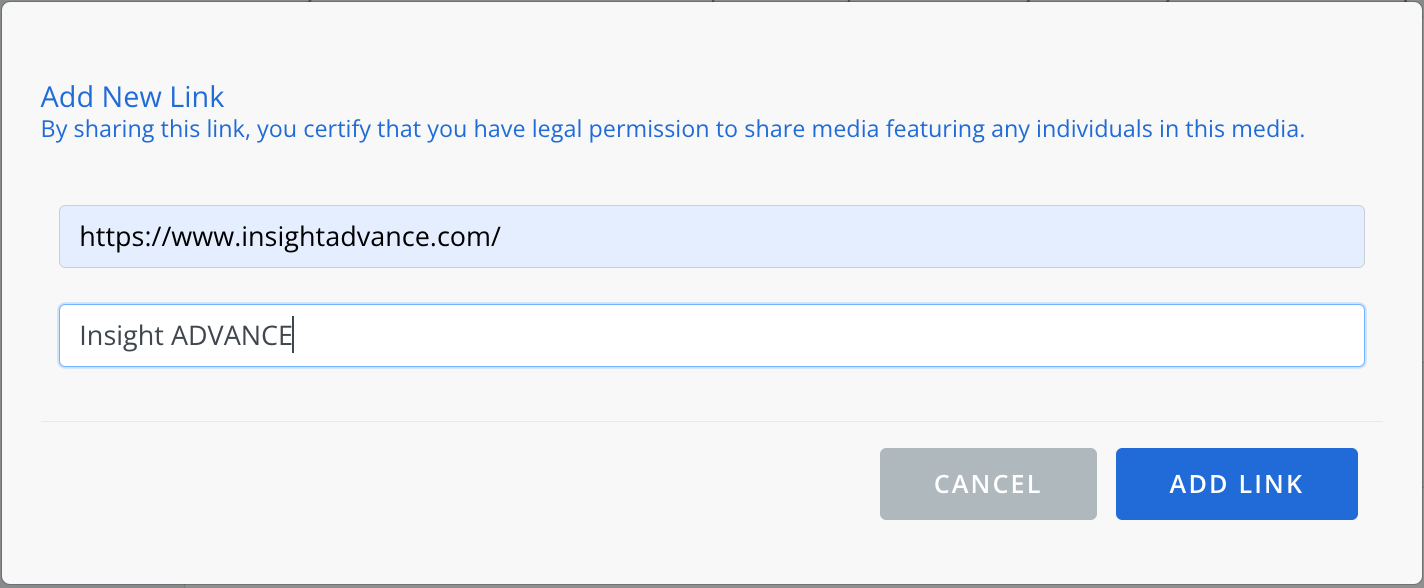Click the word Link in dialog heading
1424x588 pixels.
pos(203,97)
